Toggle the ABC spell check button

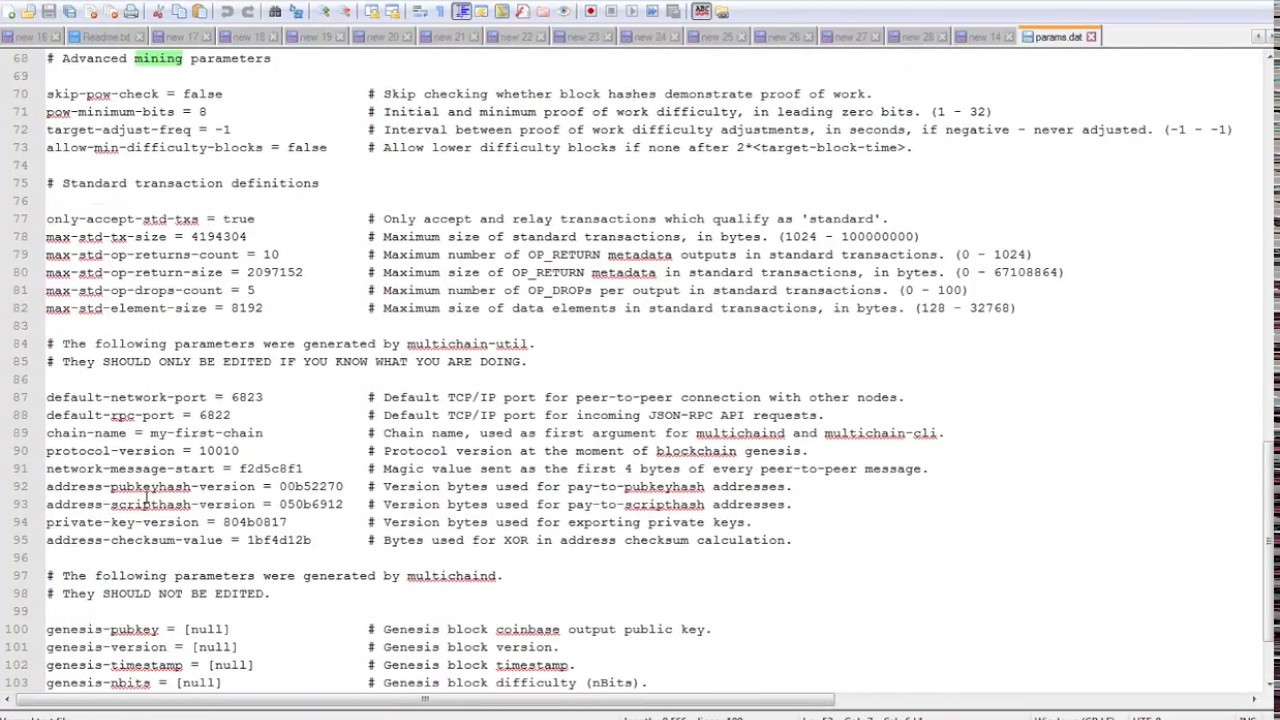point(701,12)
